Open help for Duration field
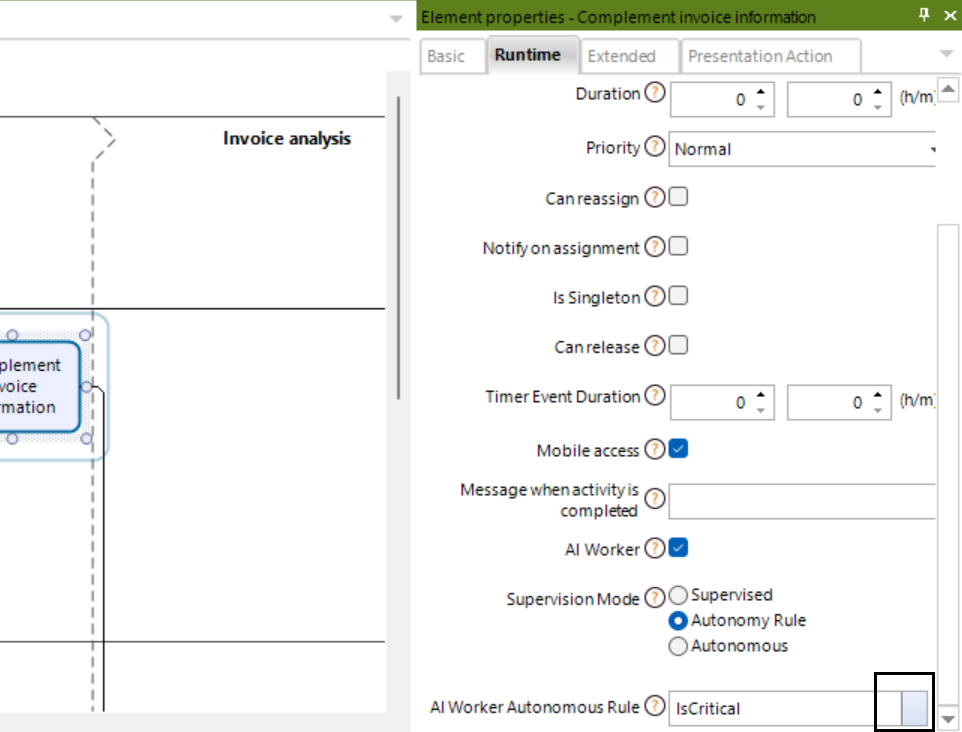962x732 pixels. click(x=655, y=93)
